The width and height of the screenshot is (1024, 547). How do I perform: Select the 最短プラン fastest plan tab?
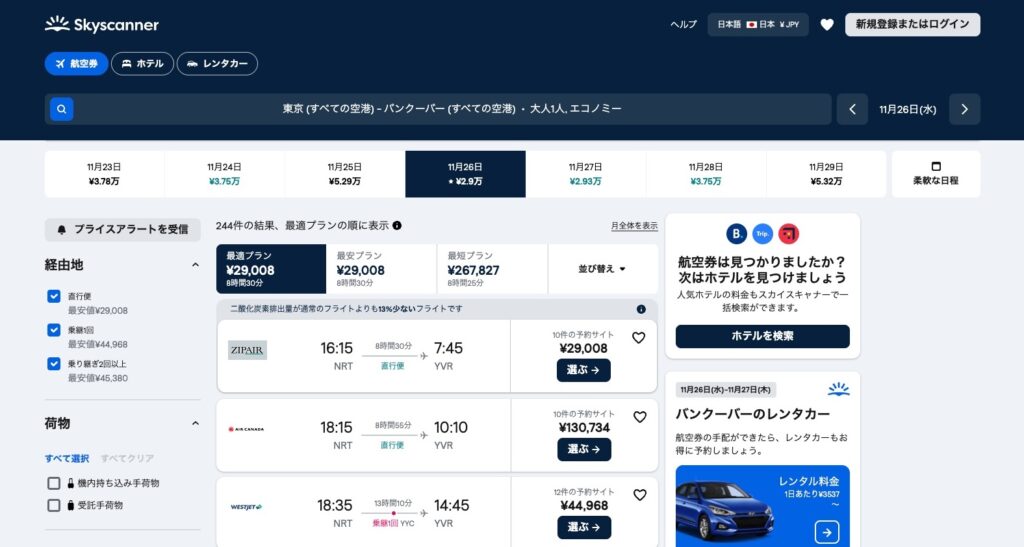point(491,269)
